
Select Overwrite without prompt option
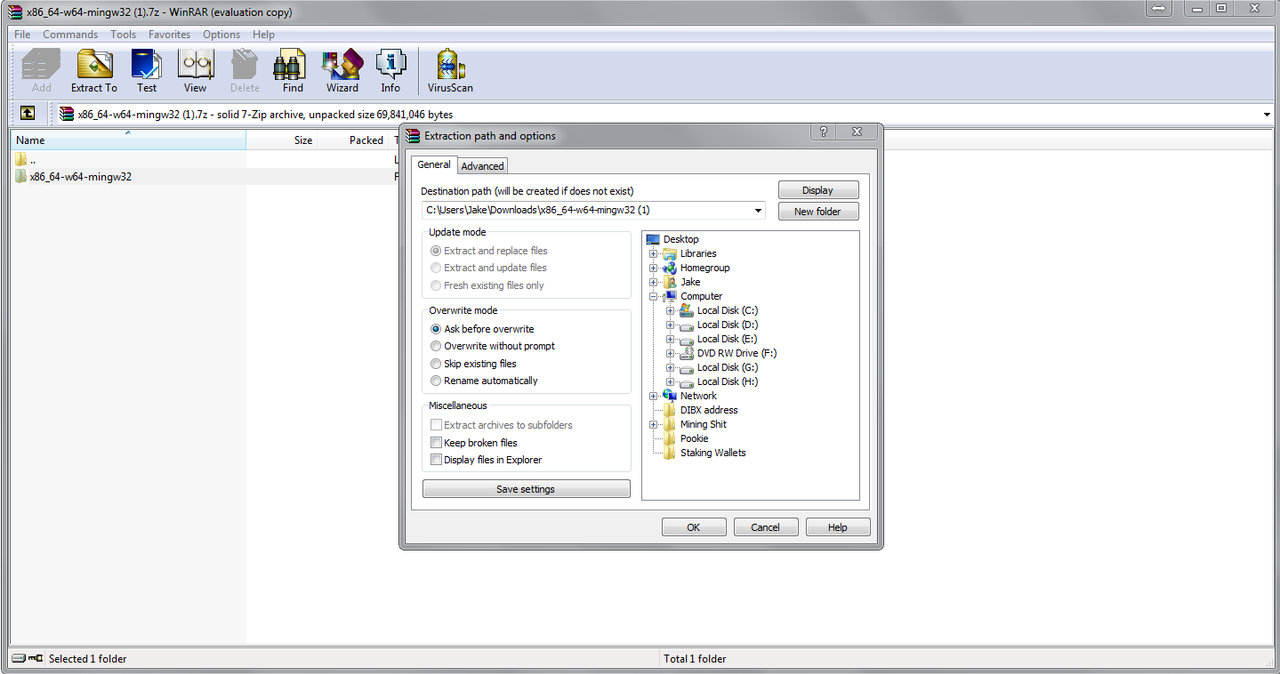point(436,346)
